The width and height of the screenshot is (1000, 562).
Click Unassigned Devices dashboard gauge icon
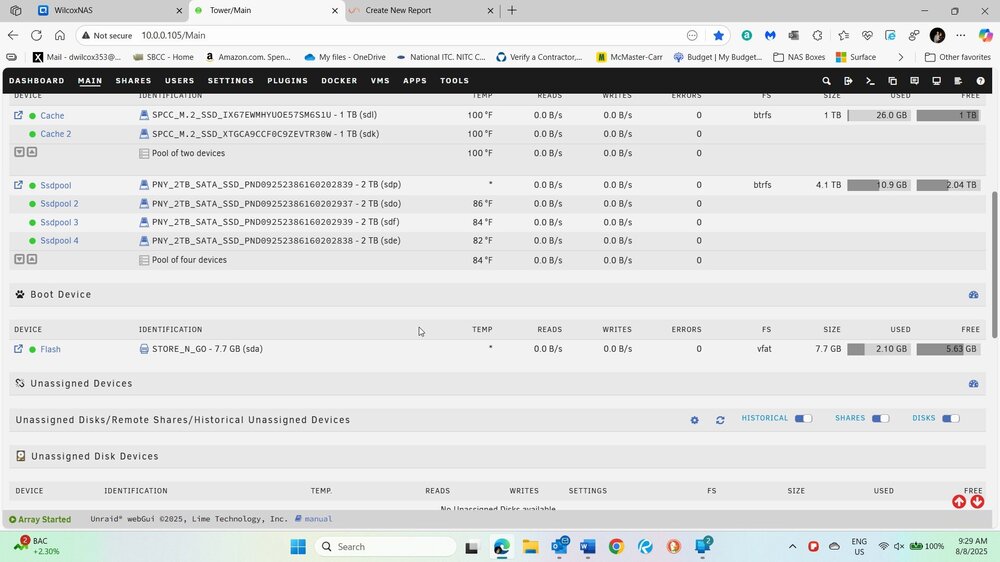click(973, 383)
